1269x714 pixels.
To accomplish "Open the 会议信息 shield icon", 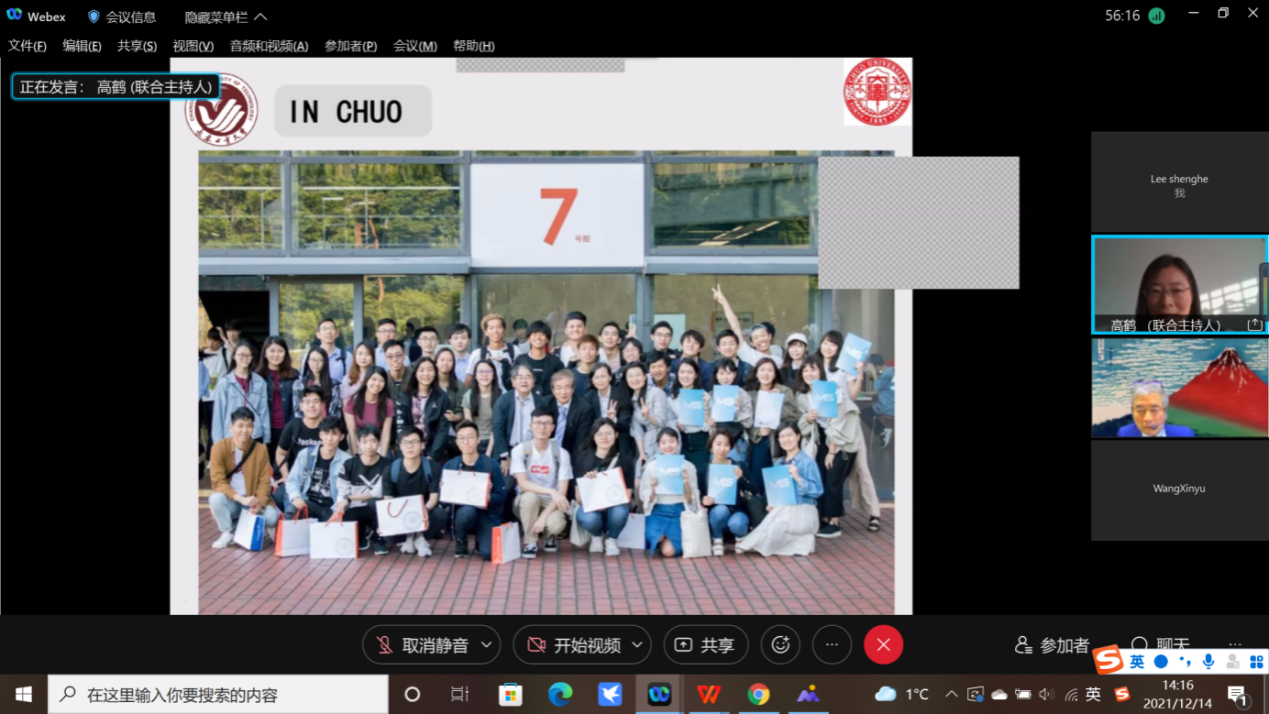I will click(x=94, y=17).
